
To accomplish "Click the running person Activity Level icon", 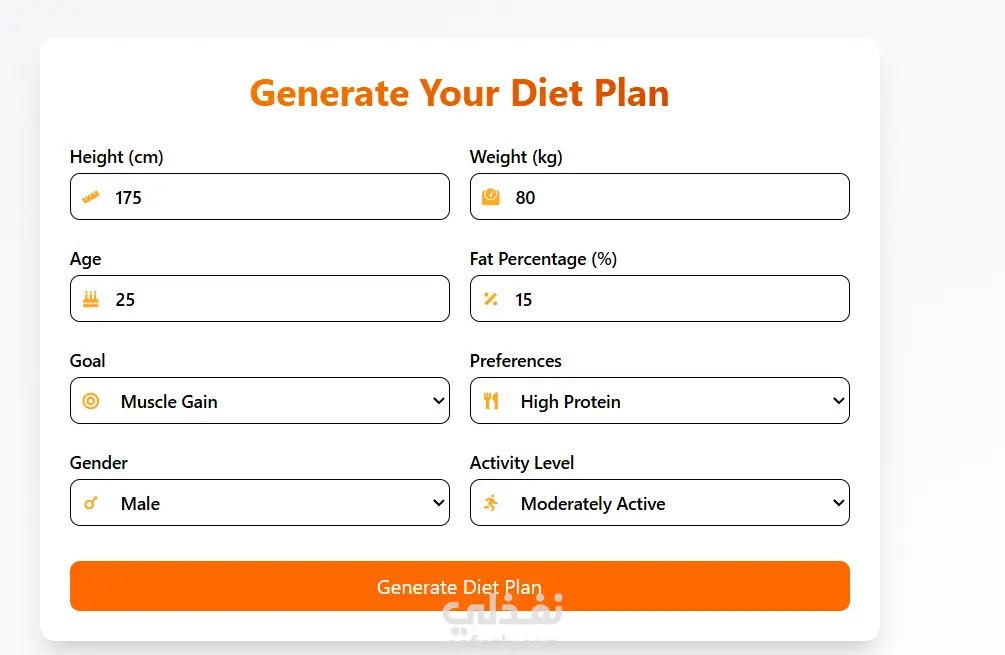I will click(491, 503).
